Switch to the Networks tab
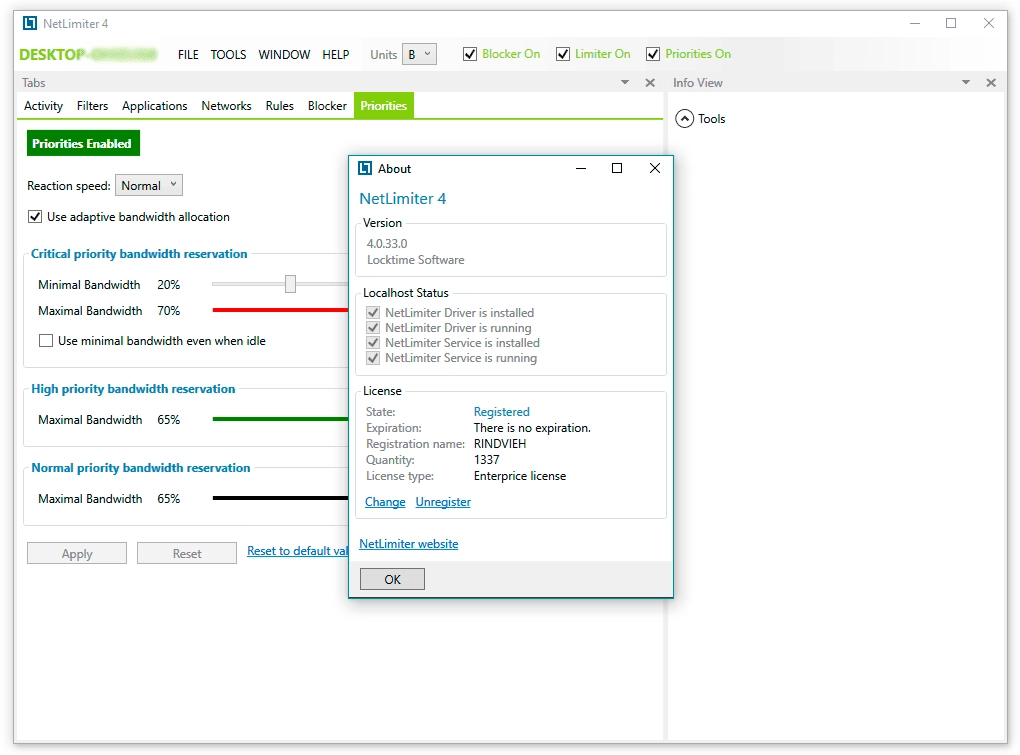1020x755 pixels. tap(226, 105)
